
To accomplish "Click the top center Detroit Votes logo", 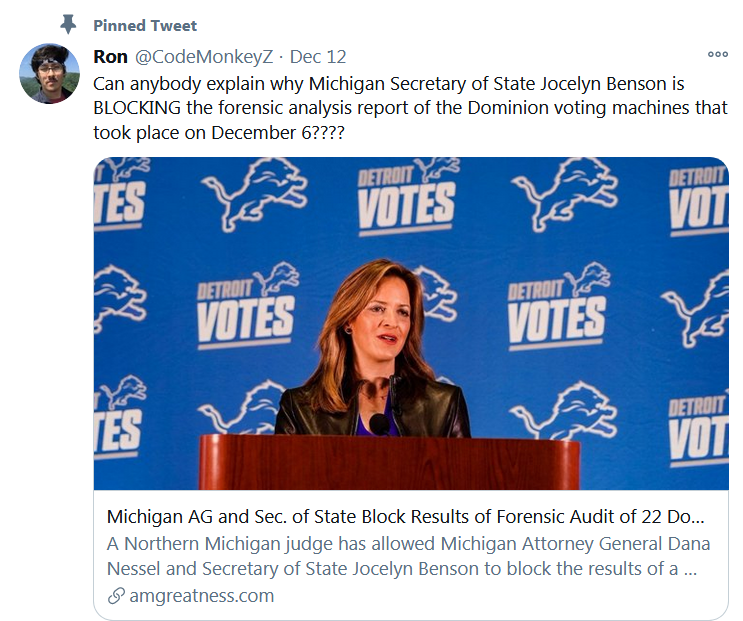I will coord(407,198).
